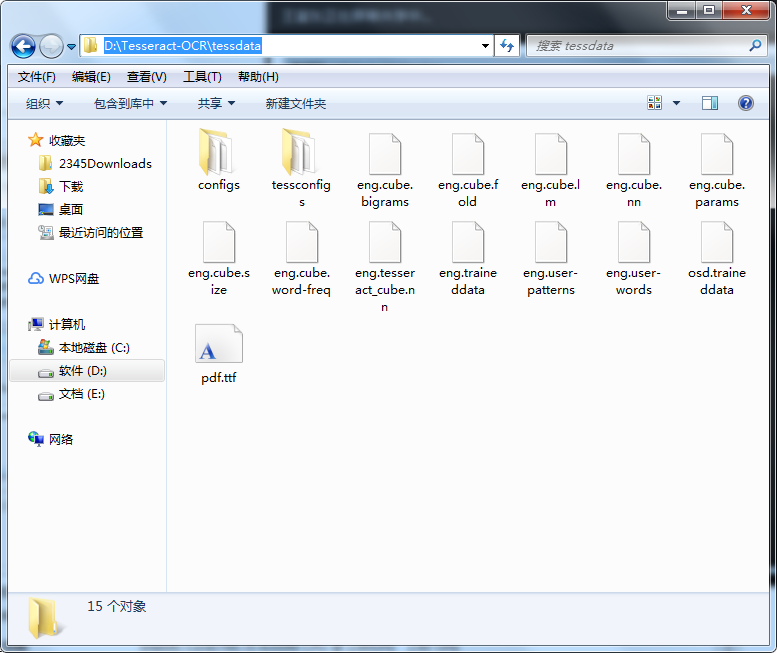Click the folder icon in the address bar
Screen dimensions: 777x653
(90, 46)
